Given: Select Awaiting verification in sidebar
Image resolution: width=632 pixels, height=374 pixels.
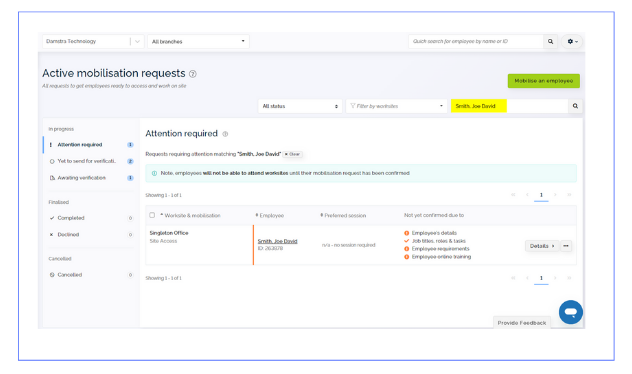Looking at the screenshot, I should tap(91, 178).
